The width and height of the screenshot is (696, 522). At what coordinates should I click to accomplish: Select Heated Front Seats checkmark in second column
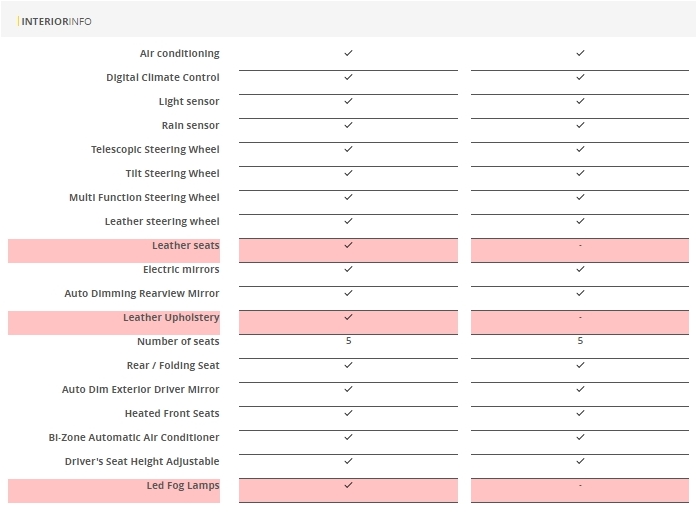580,413
